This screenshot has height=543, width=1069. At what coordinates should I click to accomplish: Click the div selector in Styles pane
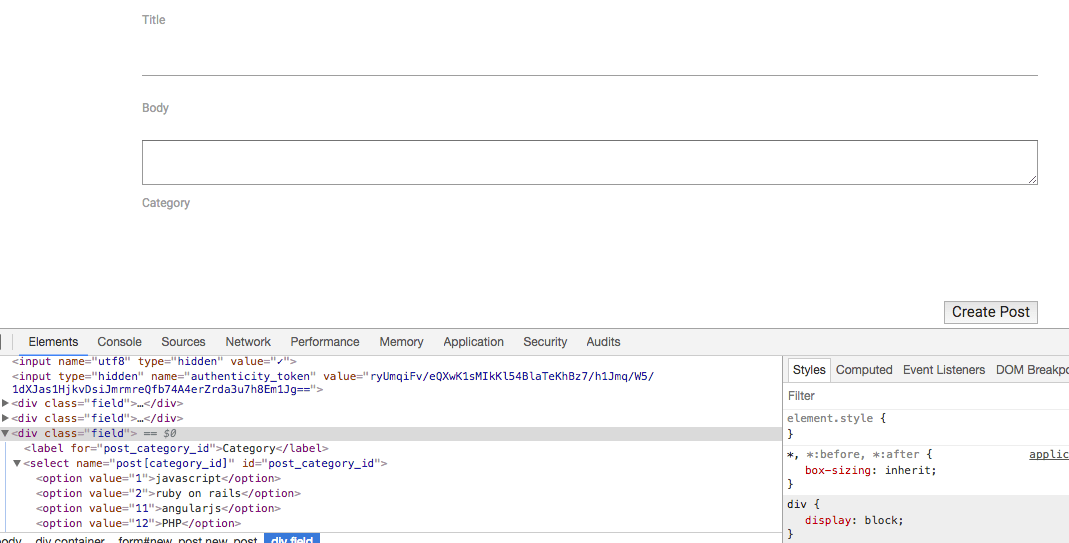point(796,504)
